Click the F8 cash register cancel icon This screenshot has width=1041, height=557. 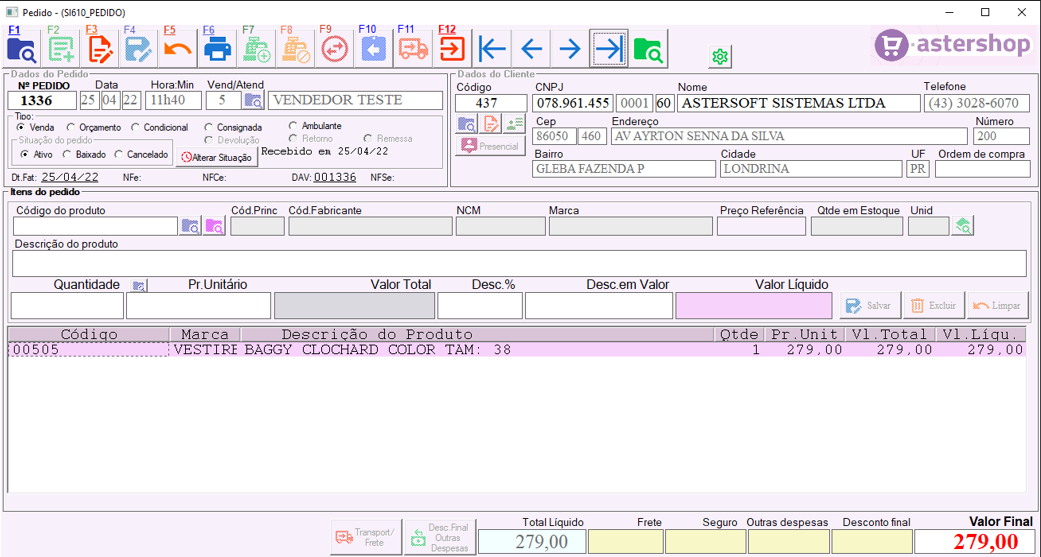tap(295, 48)
